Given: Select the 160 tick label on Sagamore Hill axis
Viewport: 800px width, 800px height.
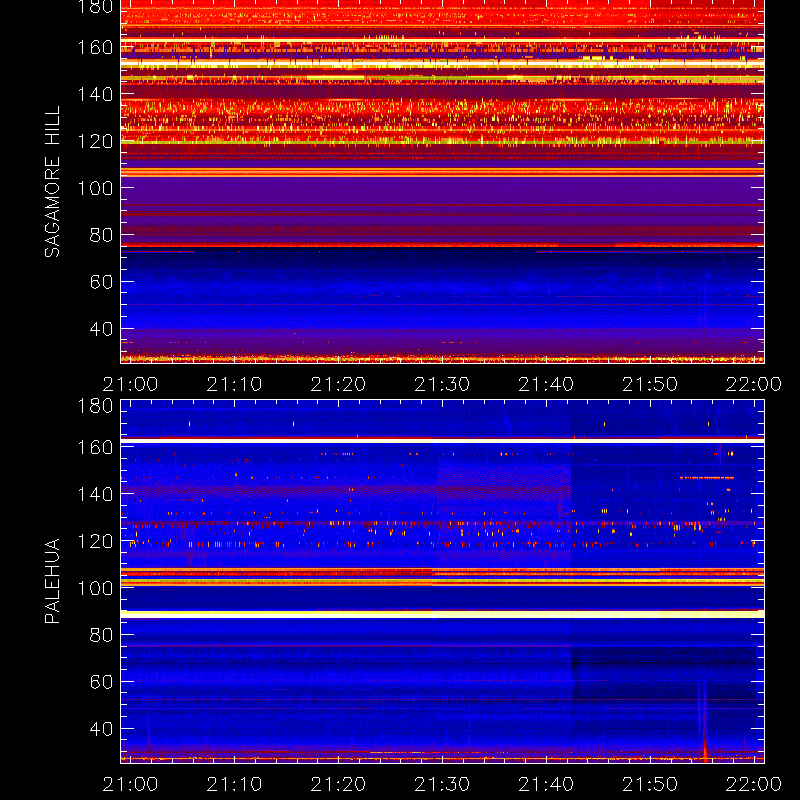Looking at the screenshot, I should click(x=95, y=47).
